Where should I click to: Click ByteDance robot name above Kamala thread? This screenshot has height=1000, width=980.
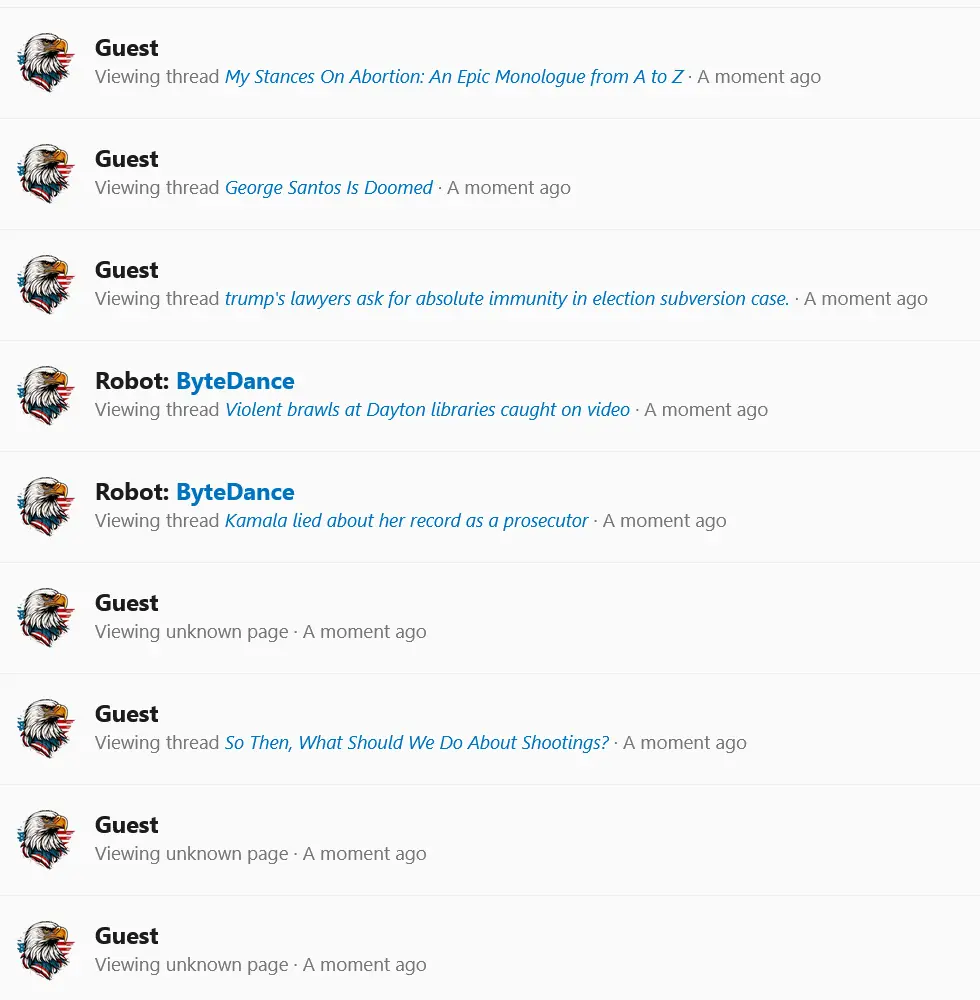tap(235, 492)
